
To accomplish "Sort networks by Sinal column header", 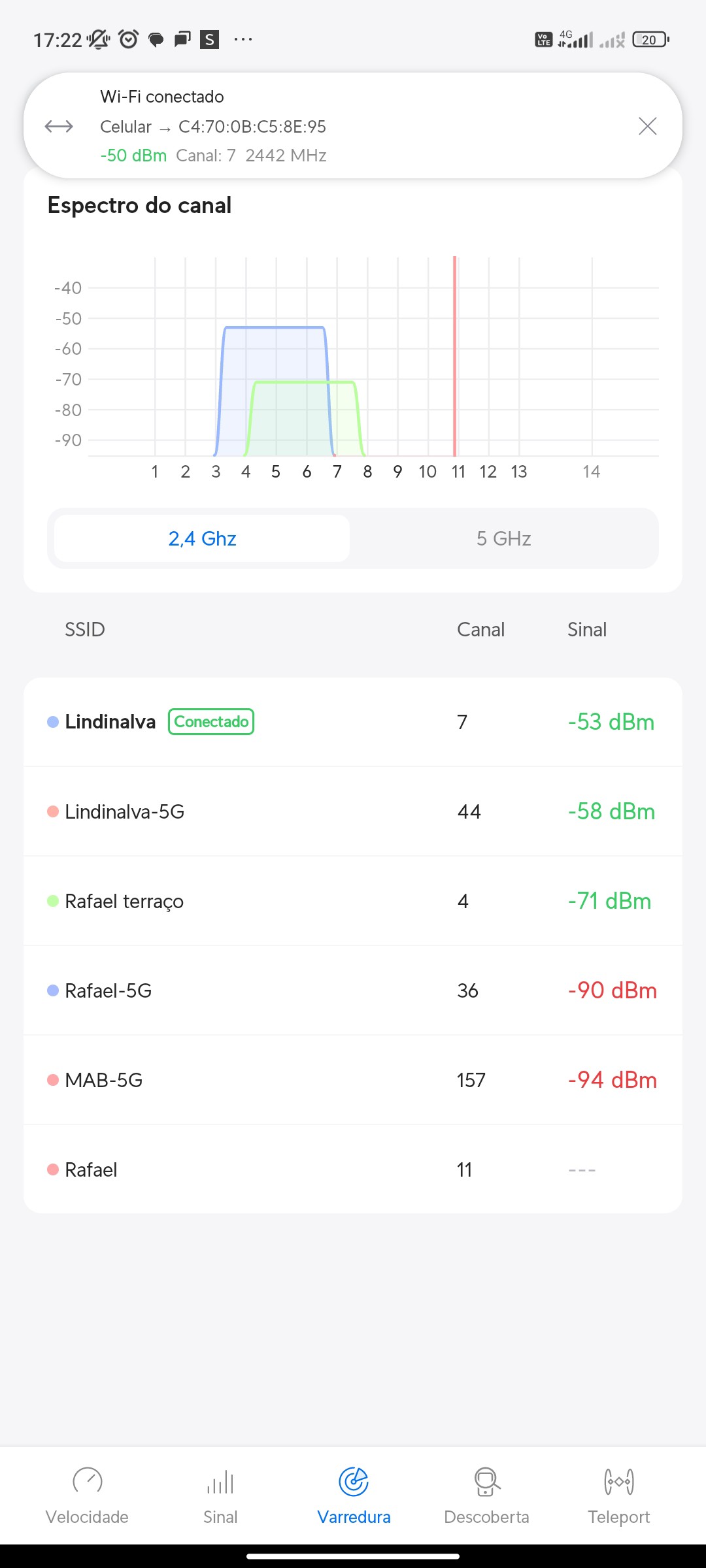I will (586, 630).
